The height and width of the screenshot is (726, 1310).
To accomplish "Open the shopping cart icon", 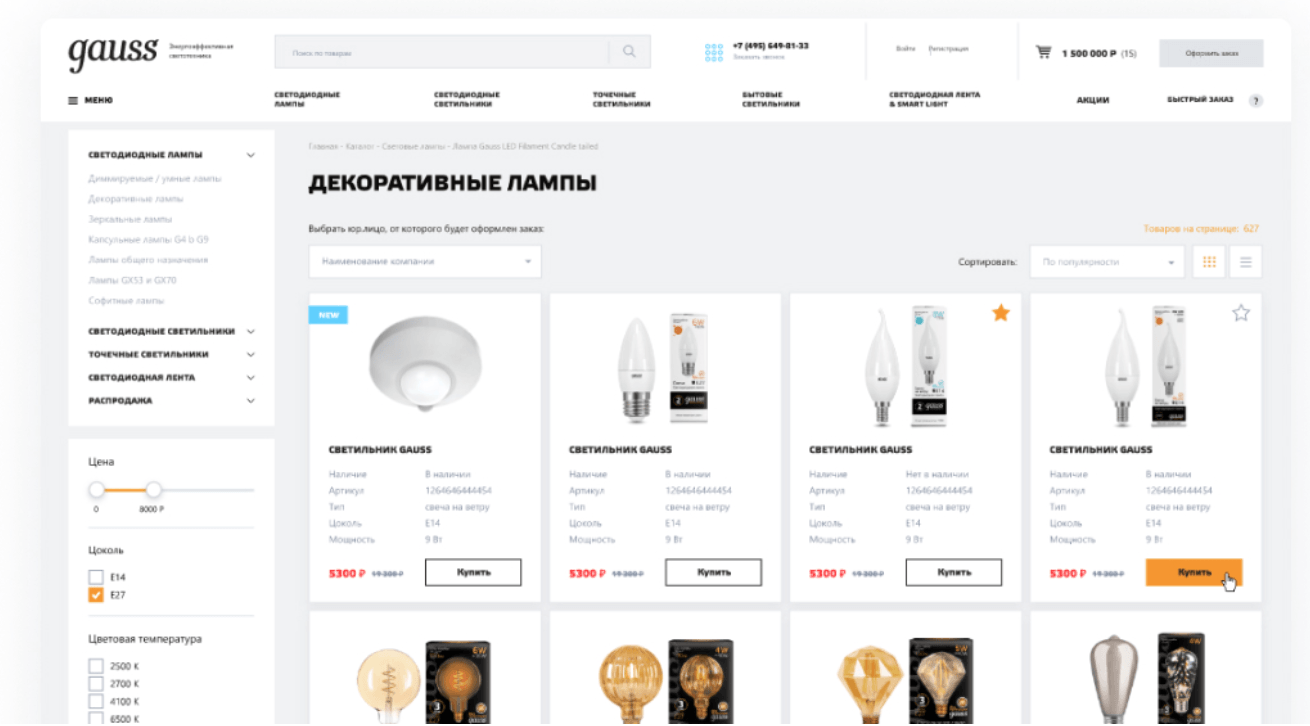I will (x=1043, y=52).
